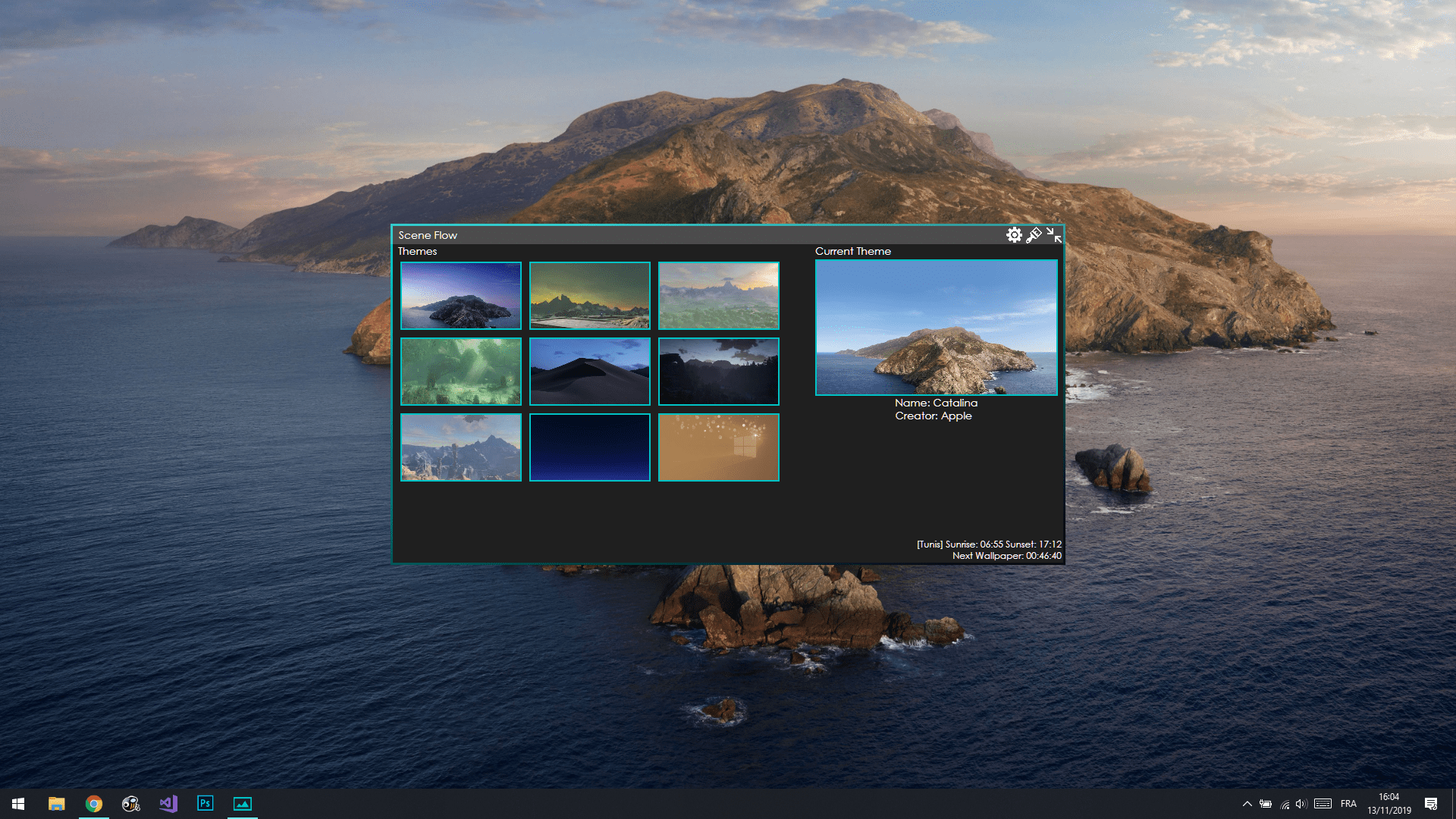Choose the Windows logo sandy theme
The image size is (1456, 819).
pyautogui.click(x=718, y=447)
